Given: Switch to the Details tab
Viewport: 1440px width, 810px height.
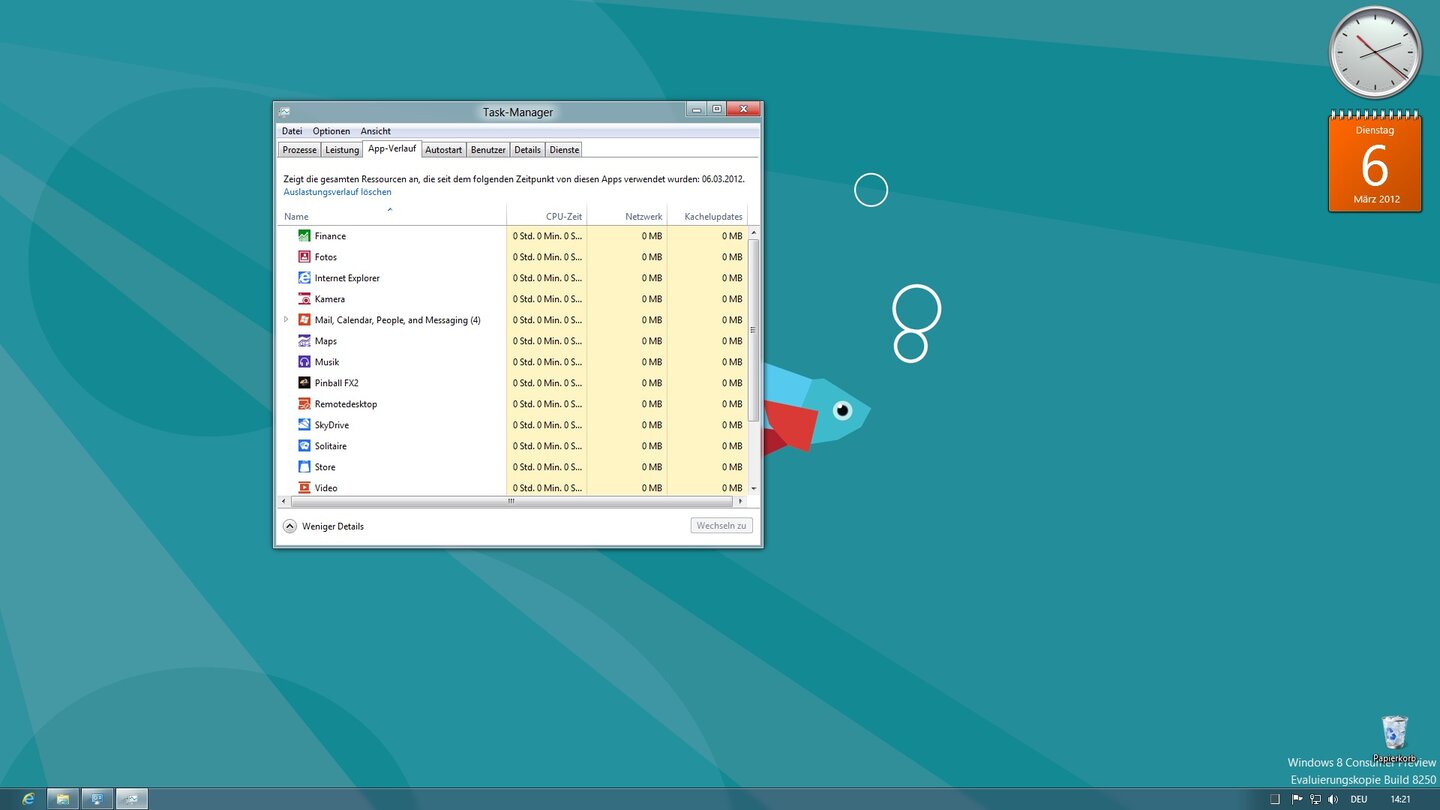Looking at the screenshot, I should pyautogui.click(x=528, y=150).
